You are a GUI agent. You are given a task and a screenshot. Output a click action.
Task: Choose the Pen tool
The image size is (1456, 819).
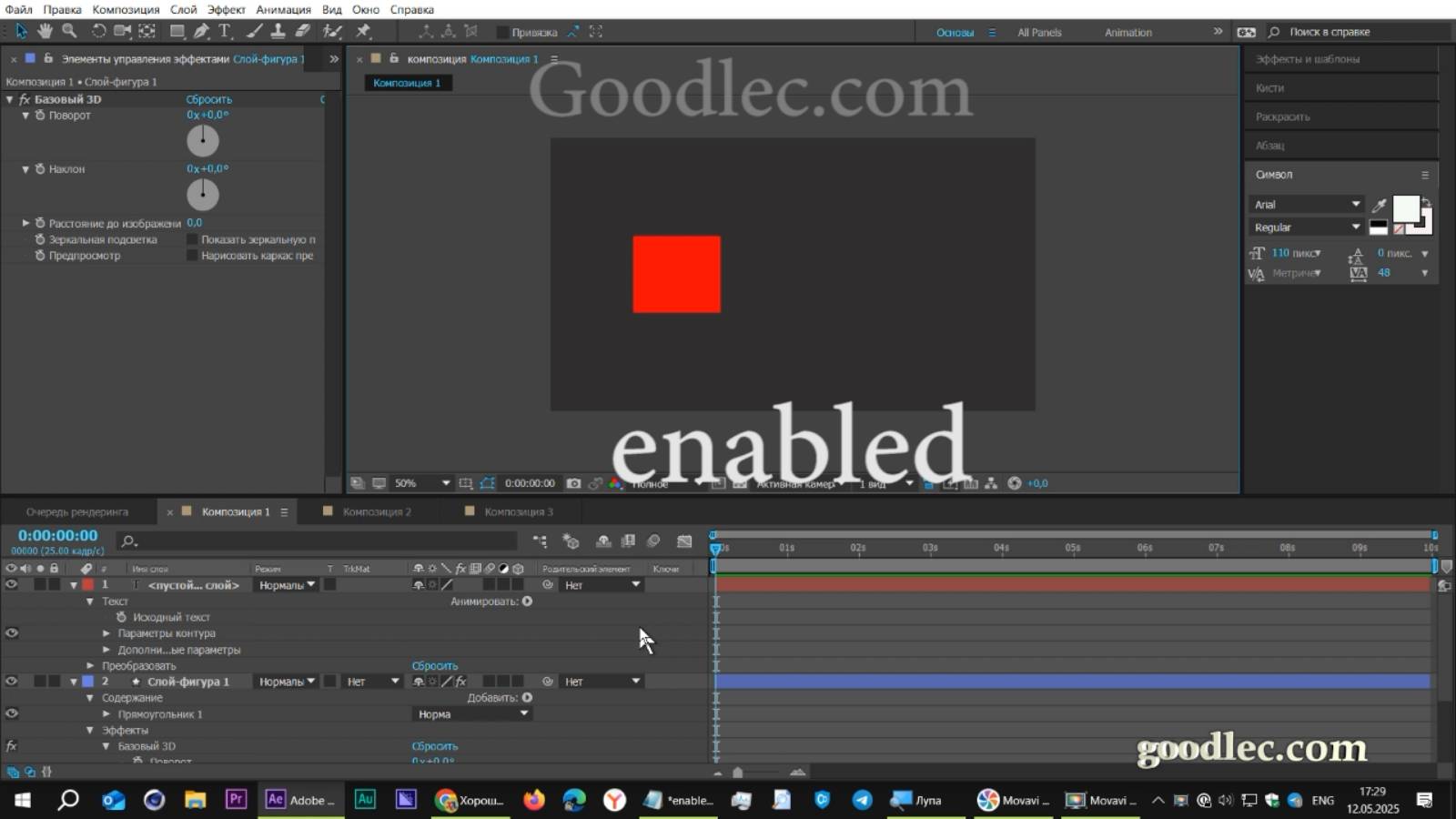coord(202,31)
